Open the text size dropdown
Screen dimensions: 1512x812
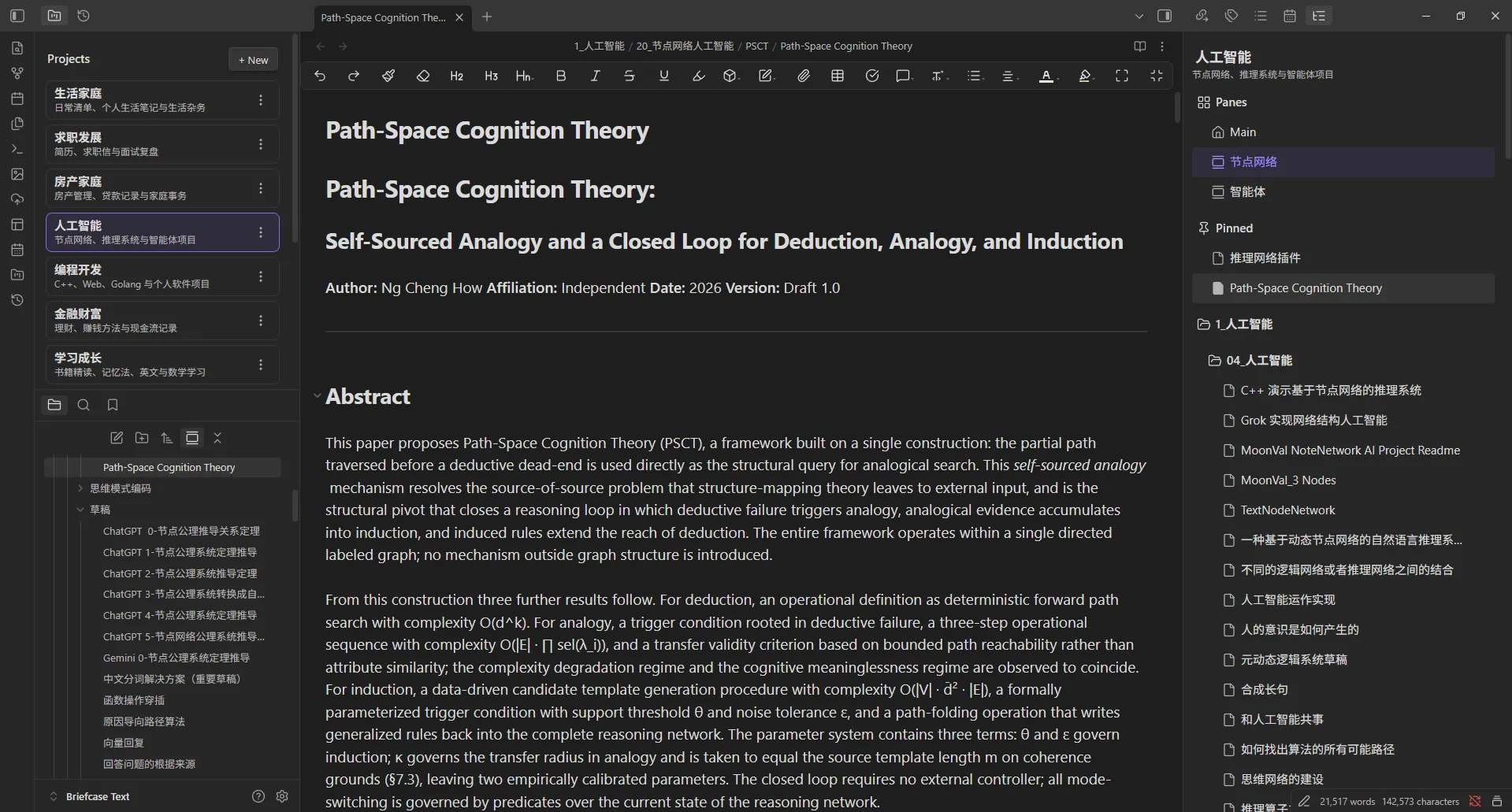(x=940, y=76)
